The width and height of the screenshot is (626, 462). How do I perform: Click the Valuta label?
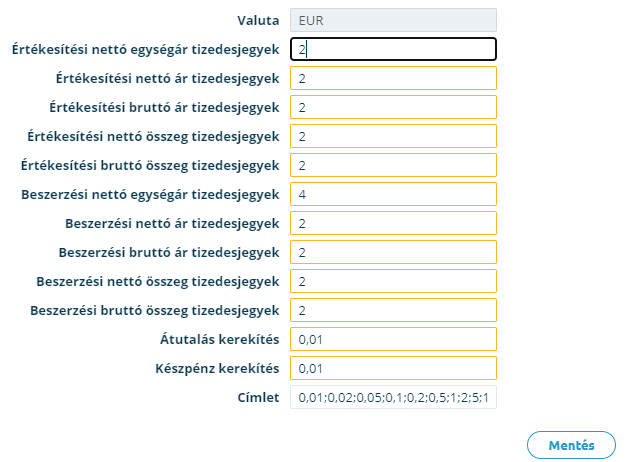(258, 20)
